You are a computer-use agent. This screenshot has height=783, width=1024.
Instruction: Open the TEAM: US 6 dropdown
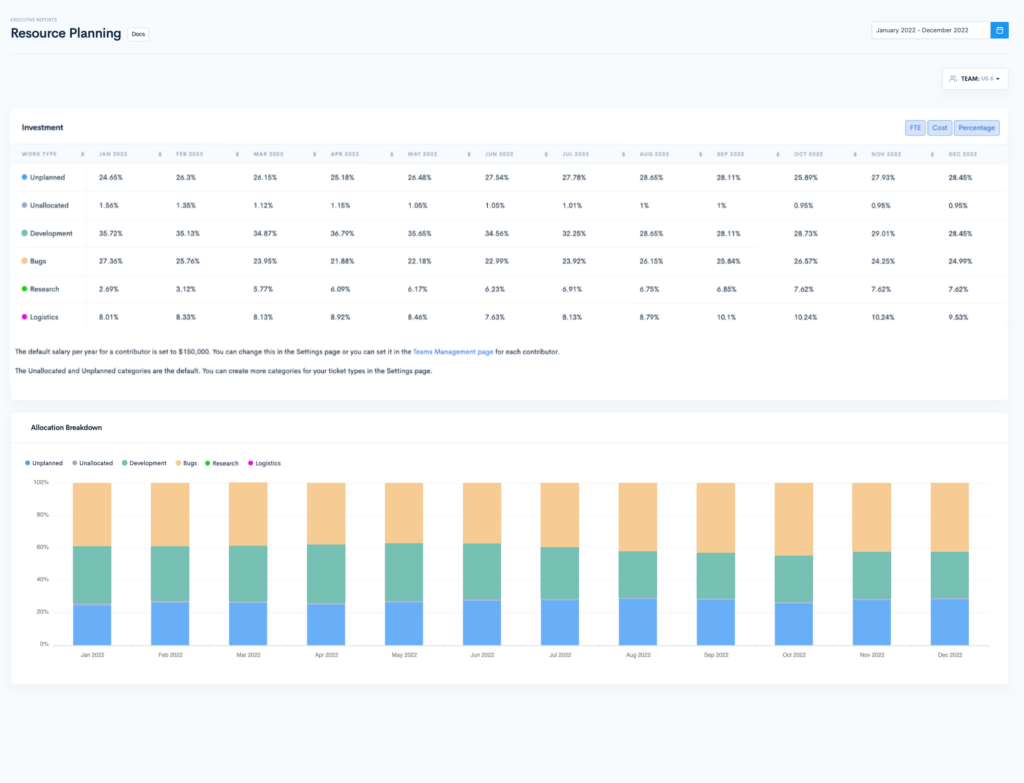(x=975, y=78)
